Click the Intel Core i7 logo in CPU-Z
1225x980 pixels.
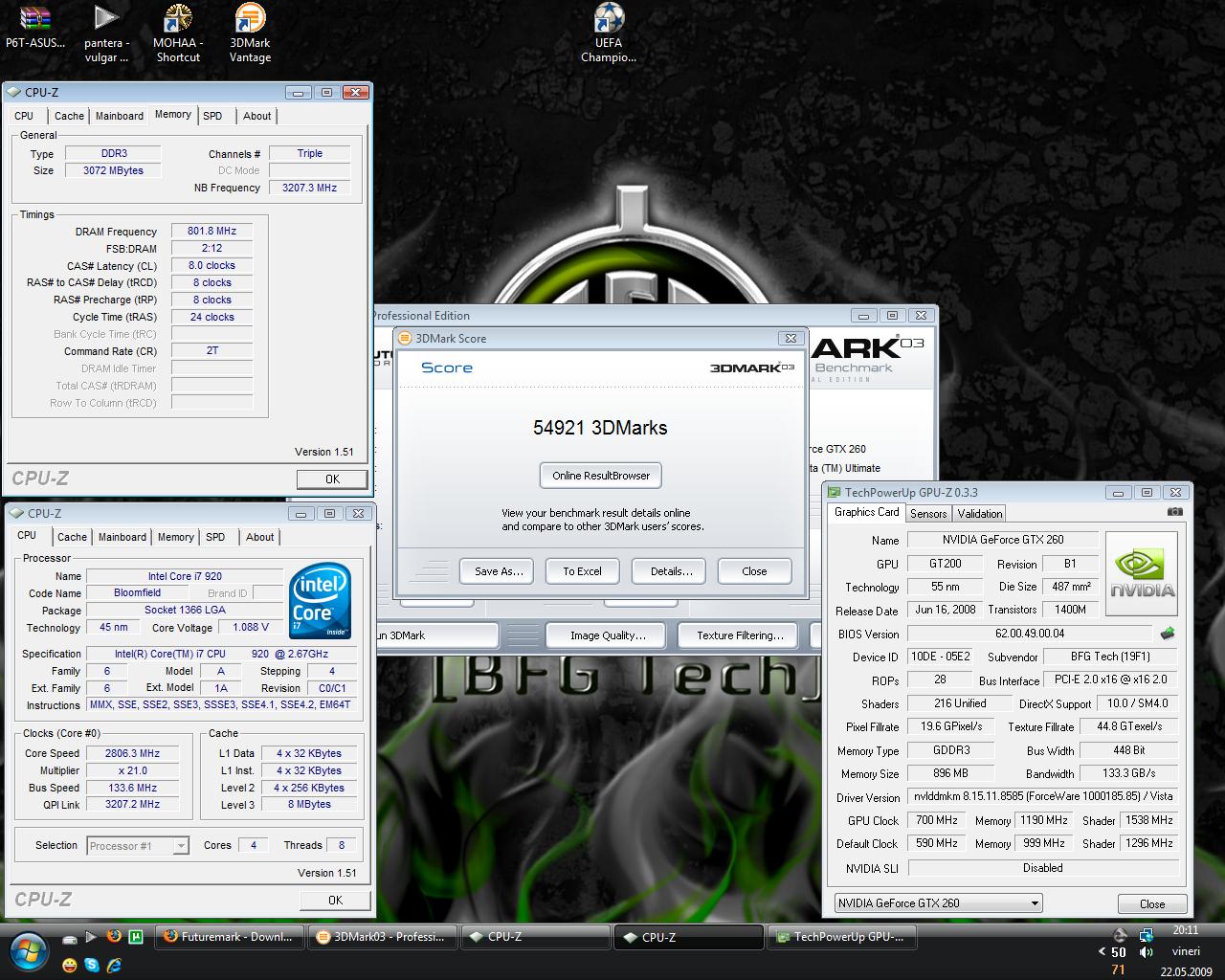[320, 600]
